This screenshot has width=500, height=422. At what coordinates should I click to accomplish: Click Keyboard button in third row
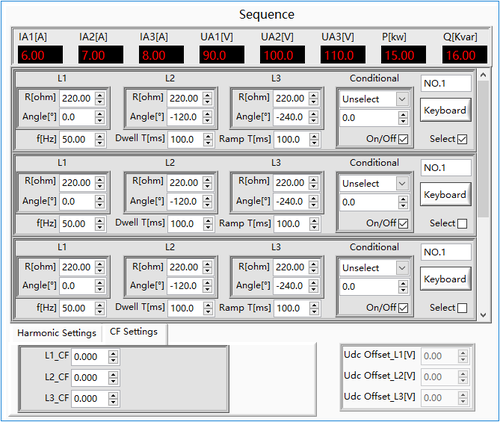point(445,279)
